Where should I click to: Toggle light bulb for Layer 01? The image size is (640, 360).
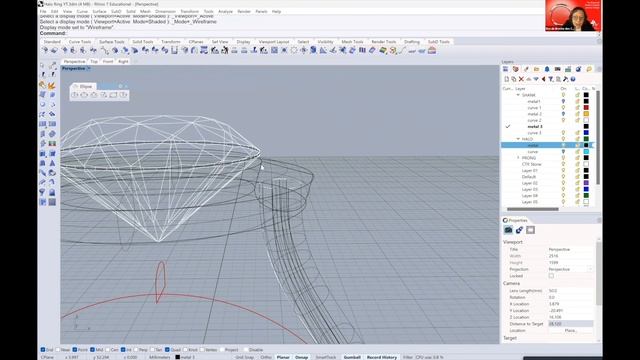click(x=563, y=171)
